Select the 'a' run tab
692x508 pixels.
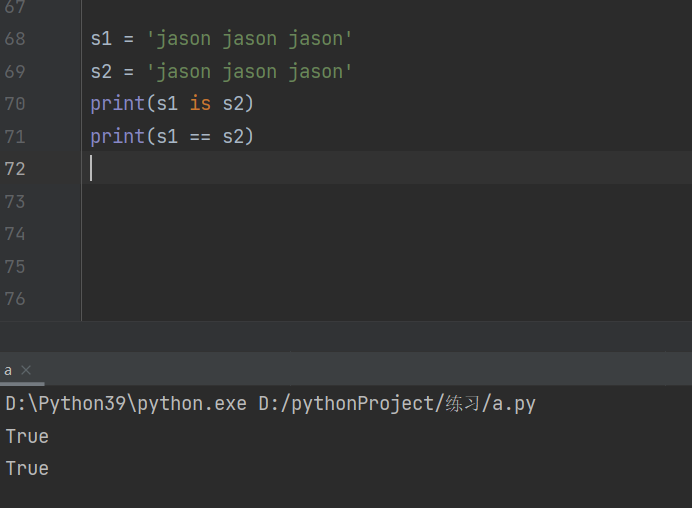click(8, 370)
